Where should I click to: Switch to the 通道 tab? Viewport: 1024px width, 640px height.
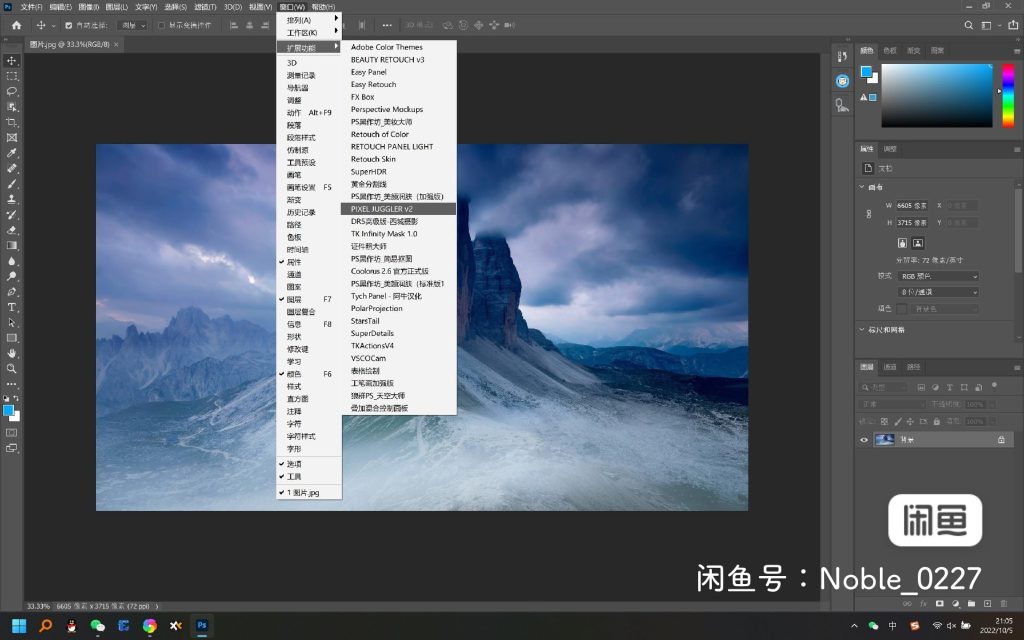pos(889,367)
